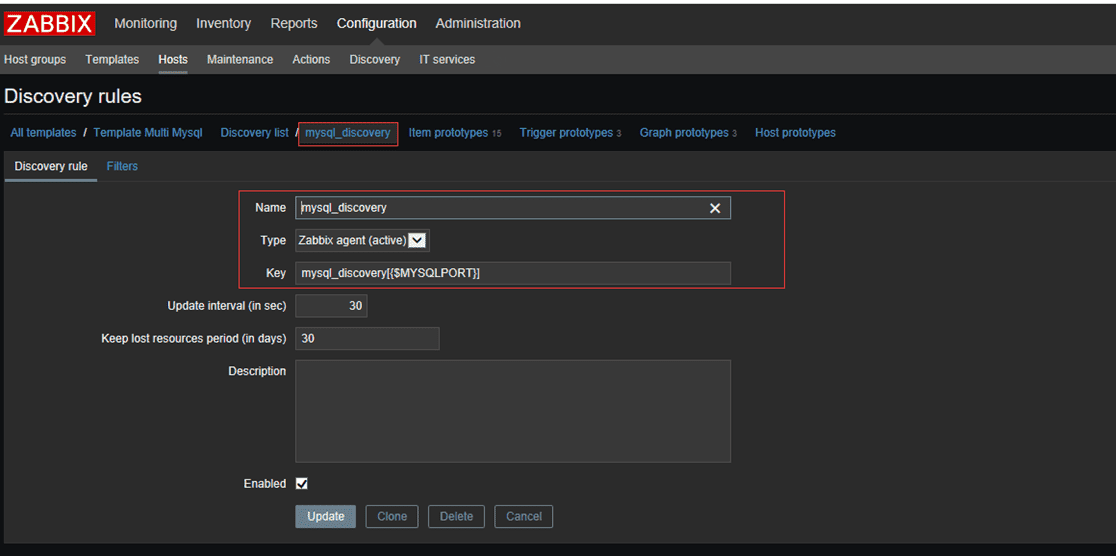Navigate to Template Multi Mysql

point(148,133)
